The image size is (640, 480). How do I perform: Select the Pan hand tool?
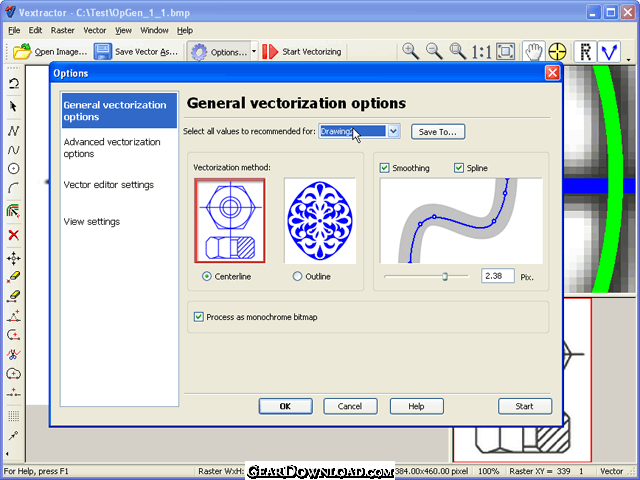(533, 51)
